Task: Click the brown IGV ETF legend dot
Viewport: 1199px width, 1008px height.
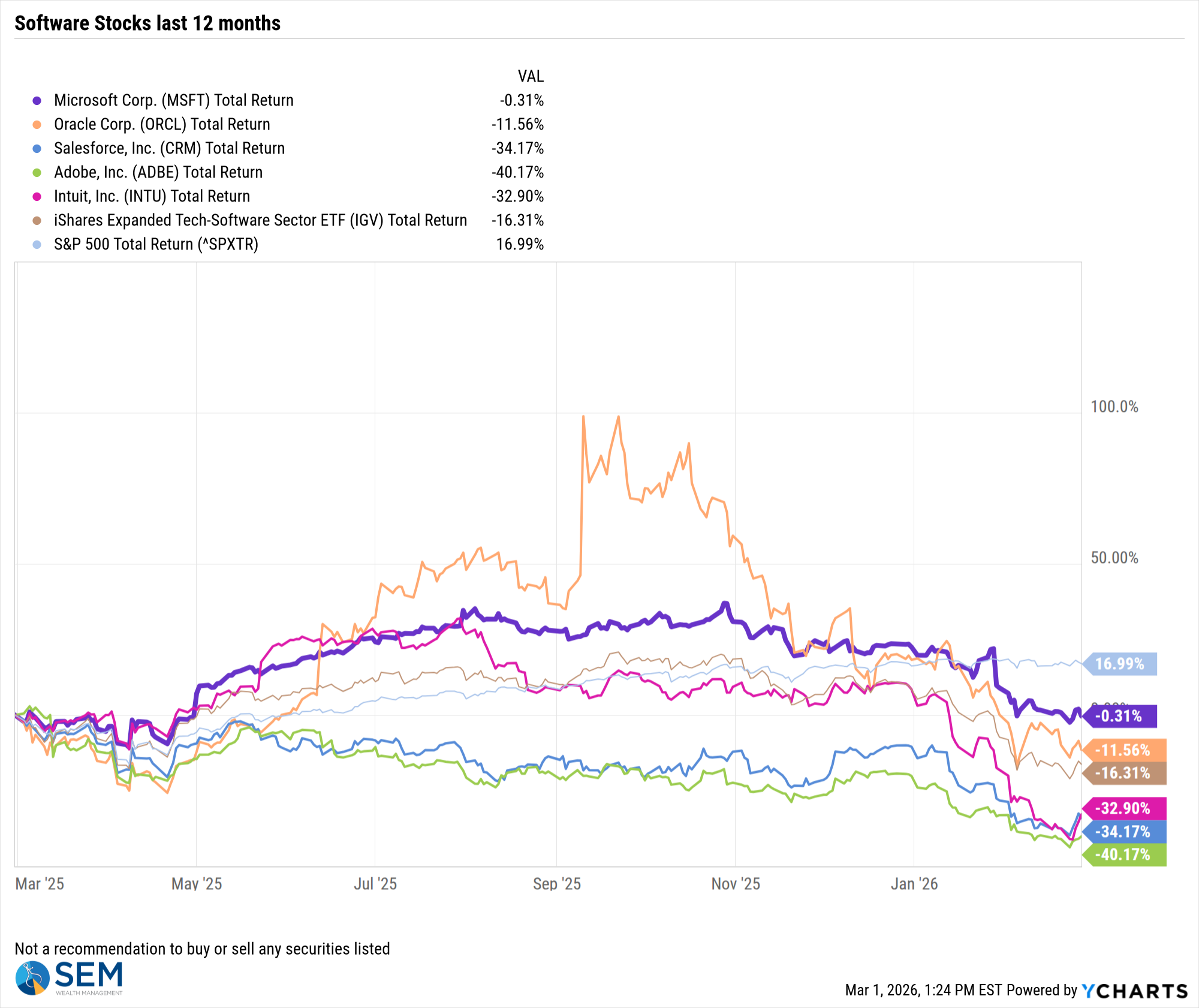Action: [x=37, y=221]
